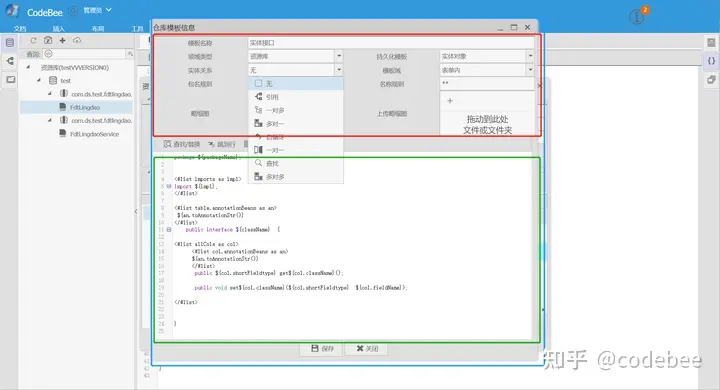Click the cloud upload icon in tree toolbar
Image resolution: width=720 pixels, height=390 pixels.
[77, 40]
